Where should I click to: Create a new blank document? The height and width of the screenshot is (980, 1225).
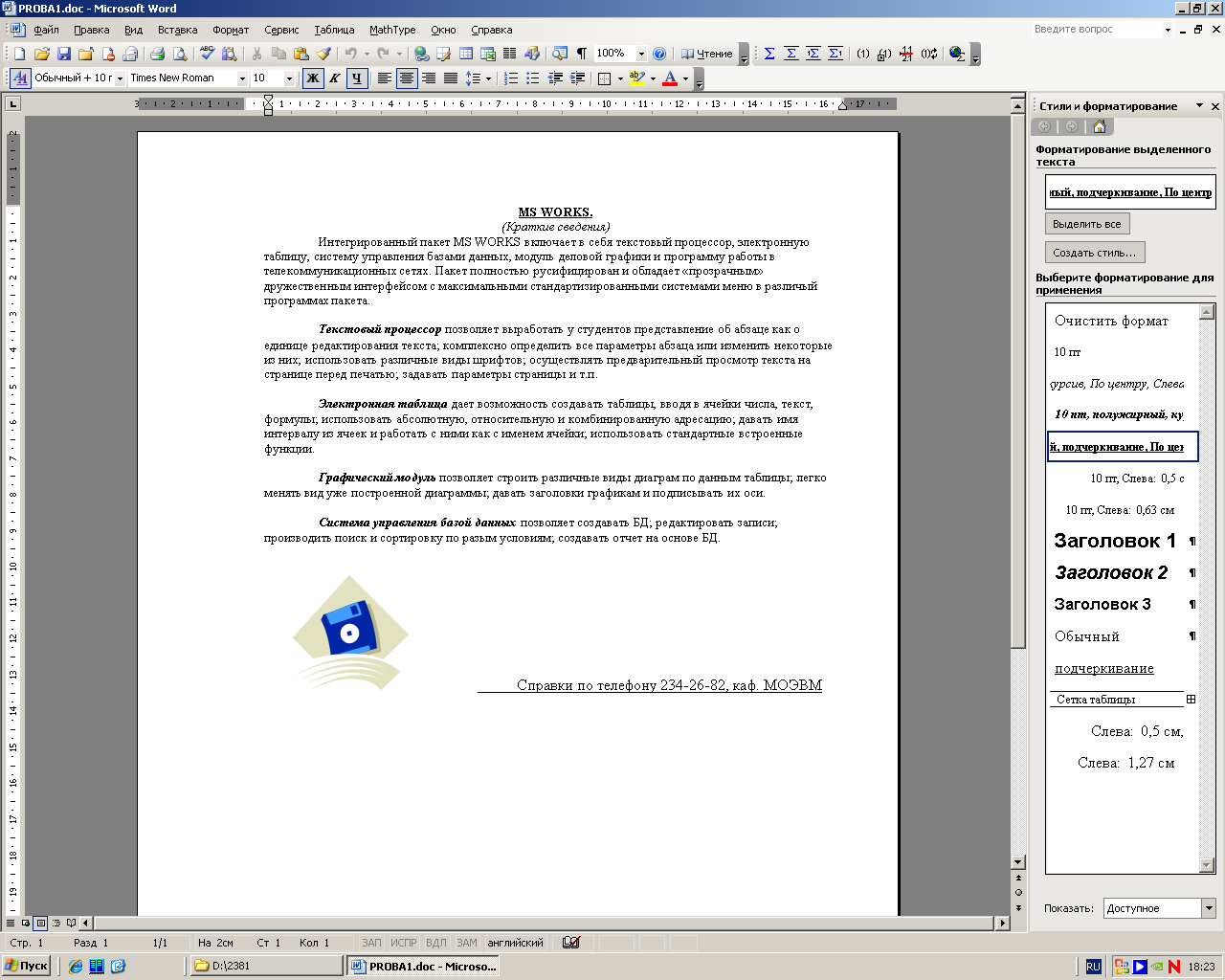point(19,54)
